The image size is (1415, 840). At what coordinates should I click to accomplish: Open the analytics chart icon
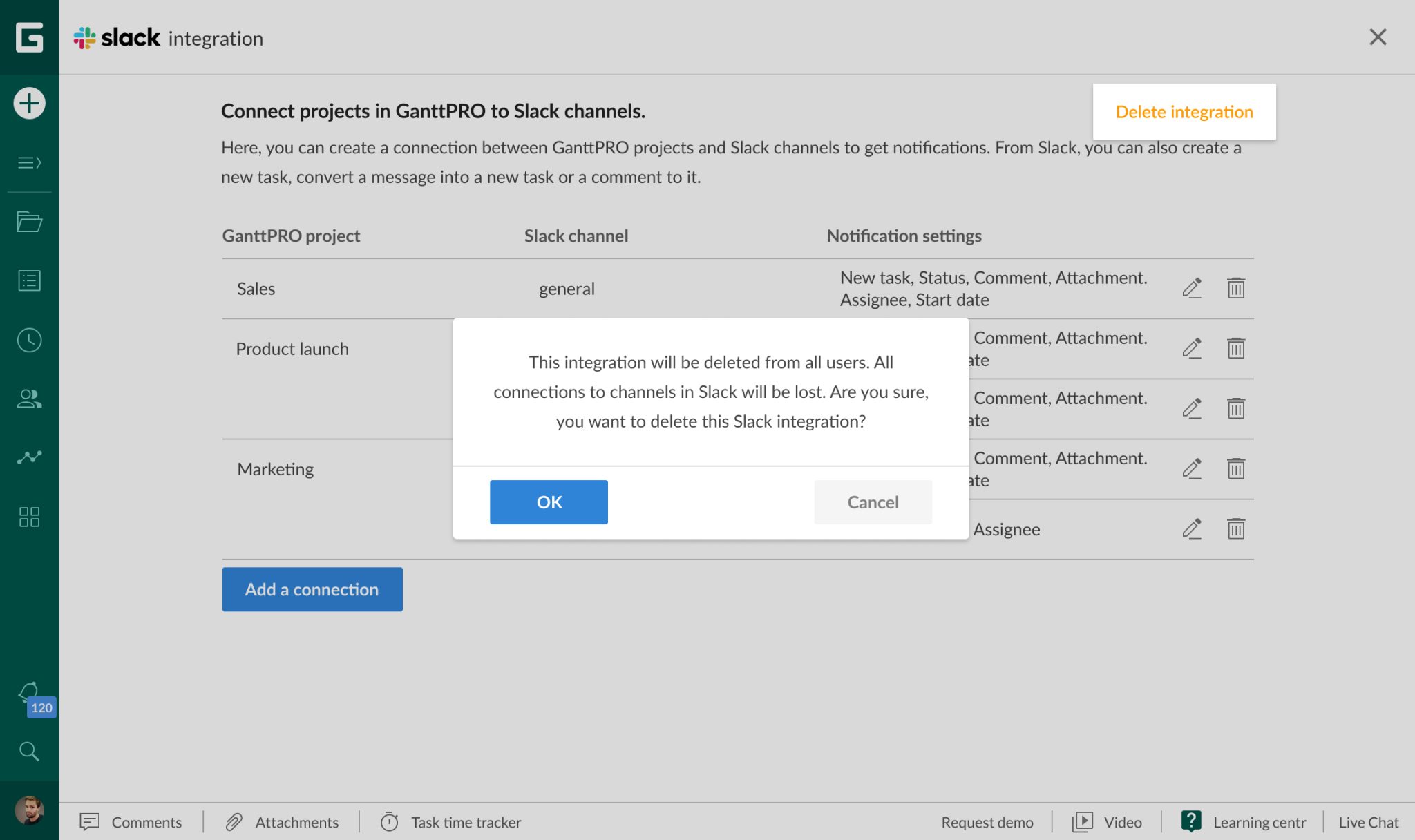pos(29,457)
